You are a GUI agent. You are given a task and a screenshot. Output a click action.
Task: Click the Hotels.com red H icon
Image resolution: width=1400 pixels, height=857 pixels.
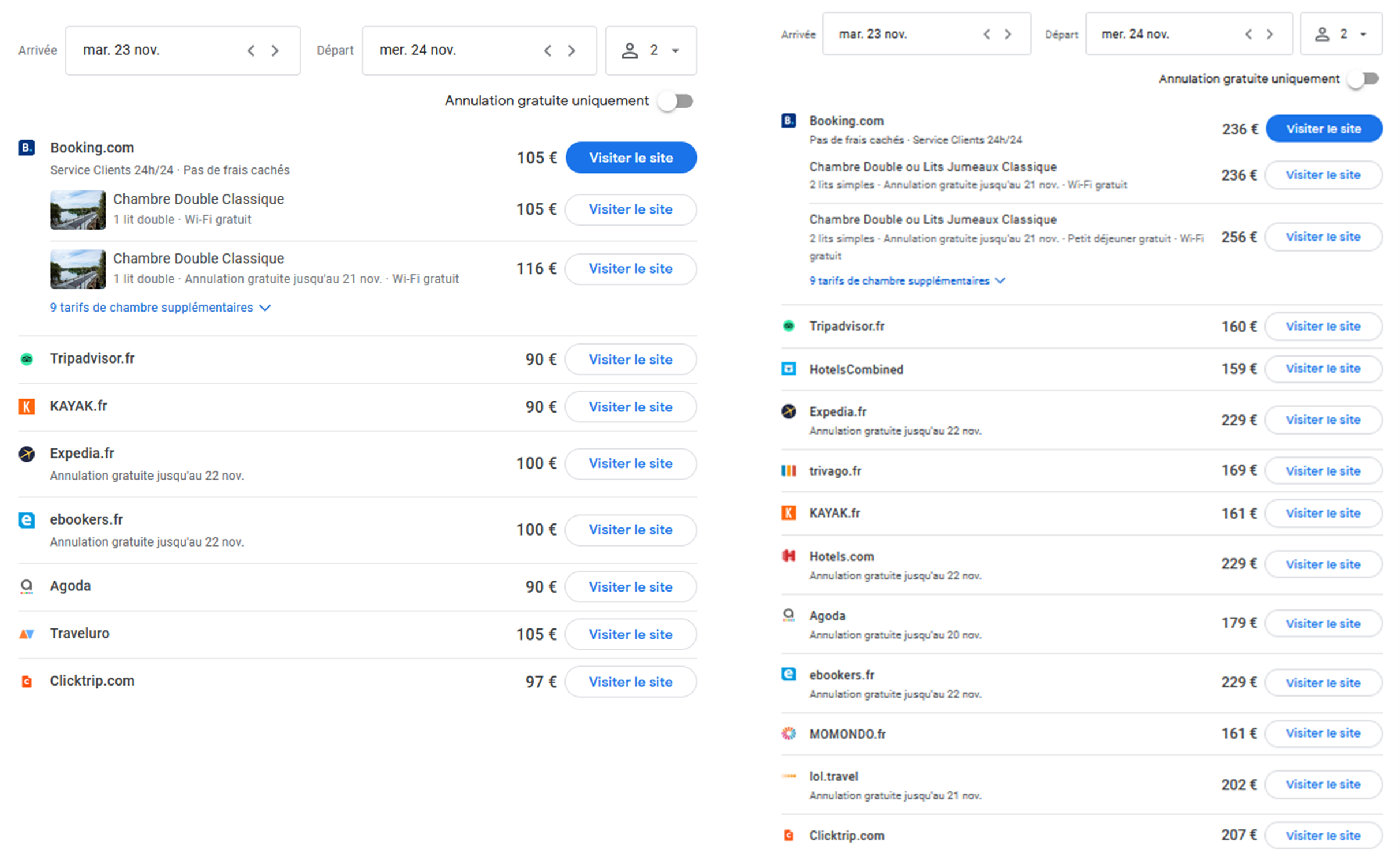[789, 556]
